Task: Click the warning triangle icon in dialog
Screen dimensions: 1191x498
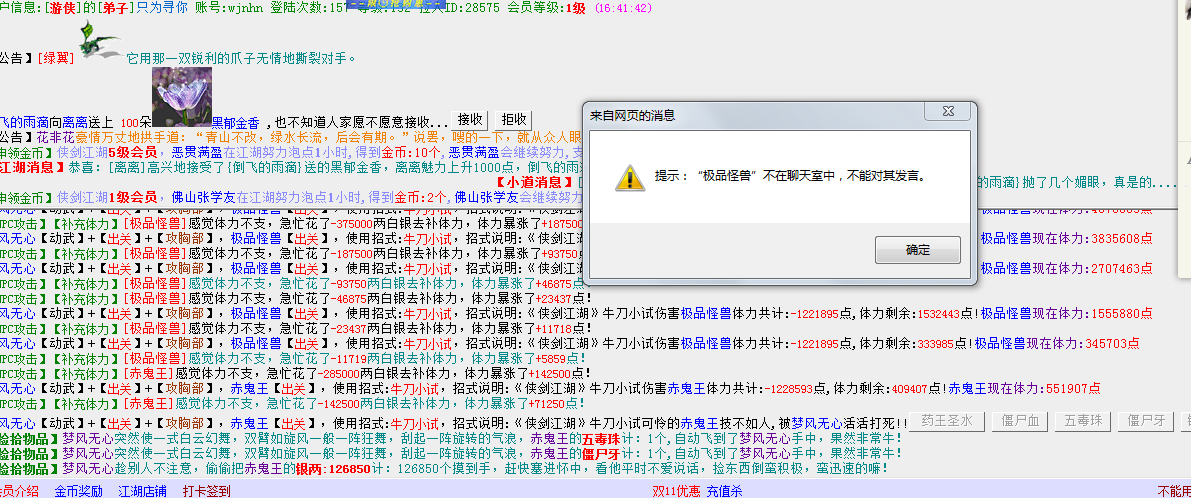Action: click(630, 177)
